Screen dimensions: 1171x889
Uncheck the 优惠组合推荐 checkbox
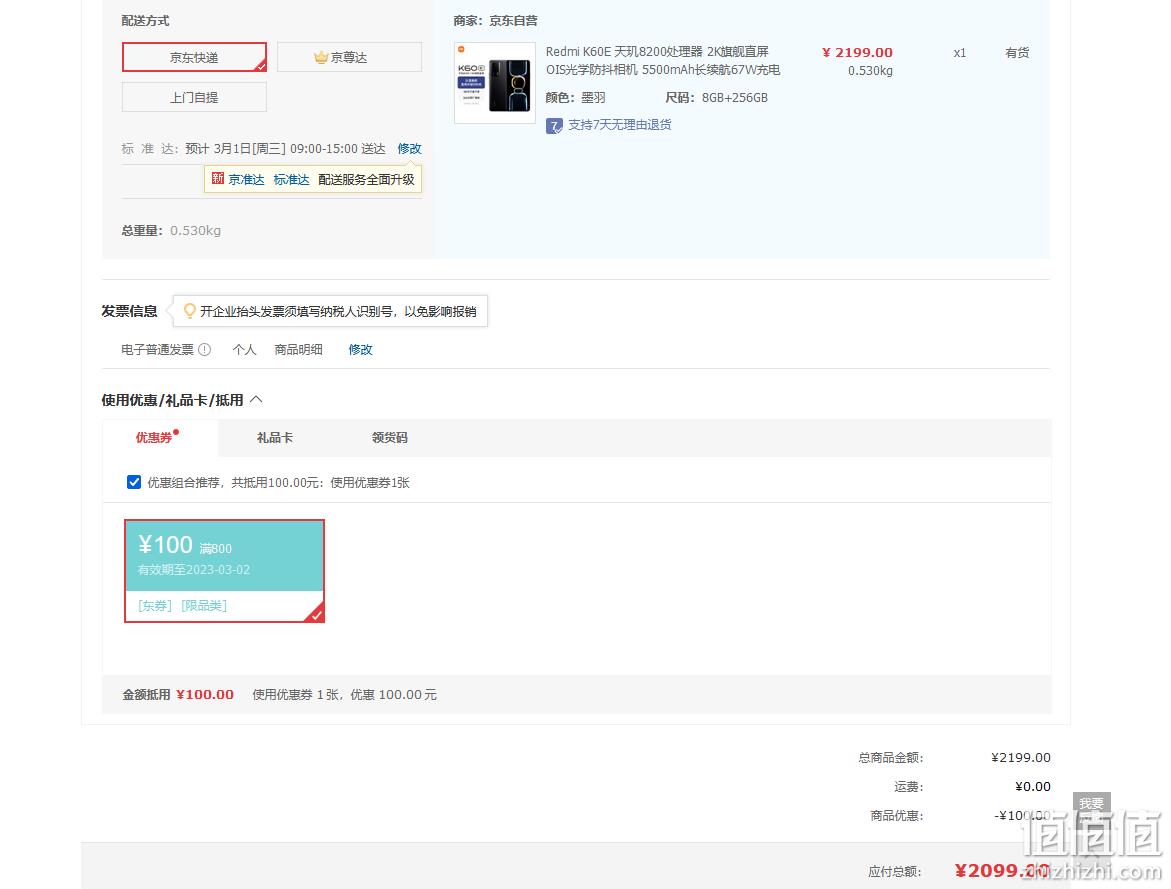click(134, 483)
